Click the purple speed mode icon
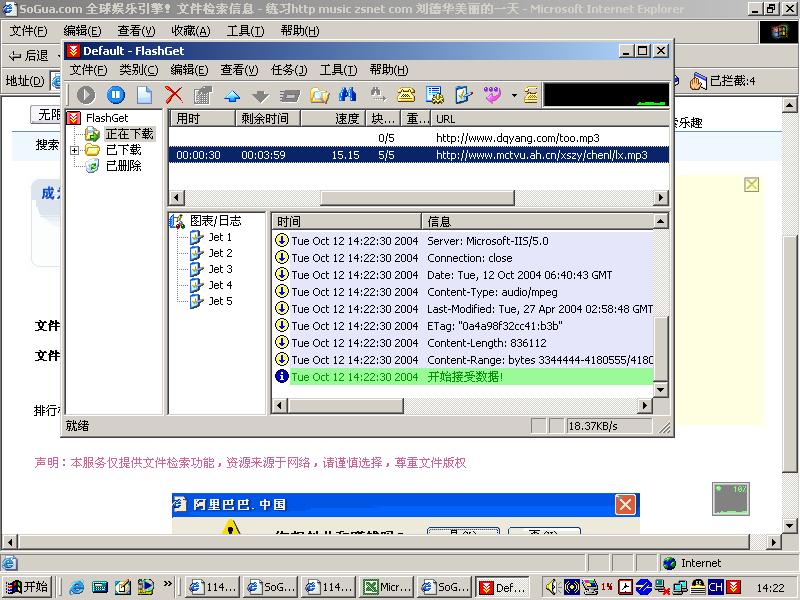 492,95
